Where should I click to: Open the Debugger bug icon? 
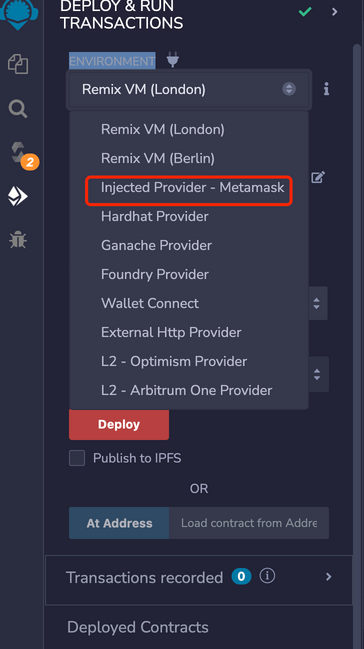click(18, 240)
